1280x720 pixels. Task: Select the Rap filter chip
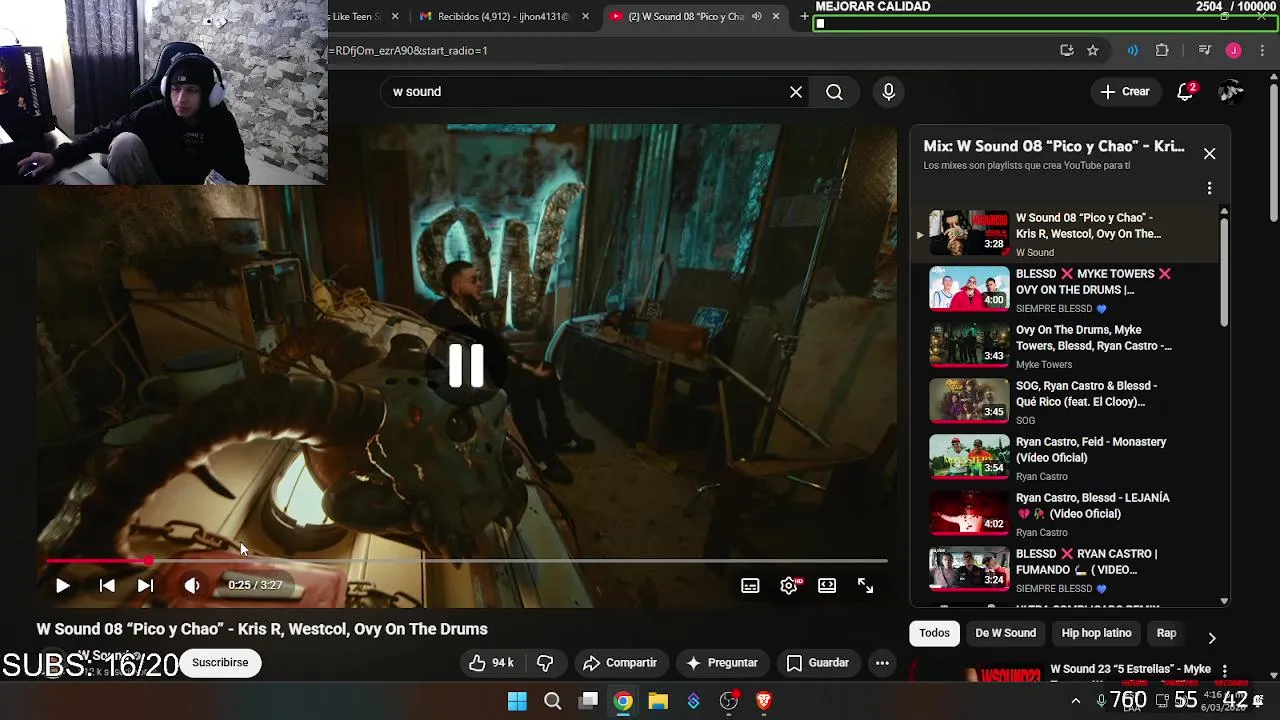[1166, 633]
